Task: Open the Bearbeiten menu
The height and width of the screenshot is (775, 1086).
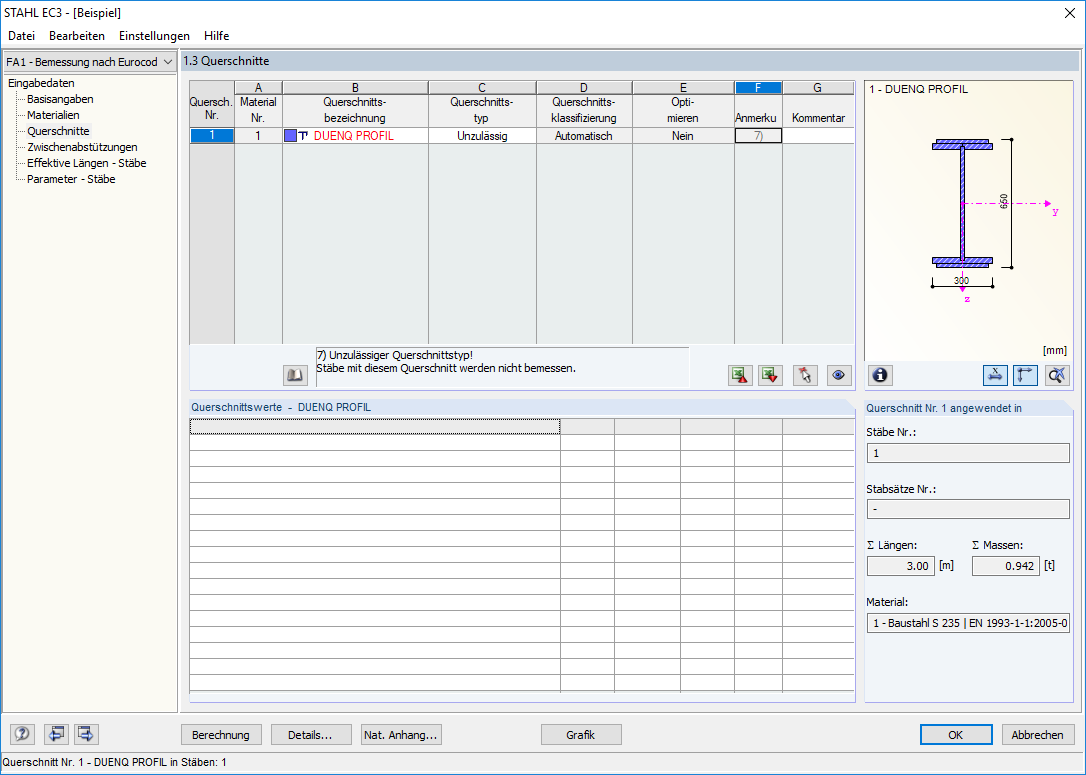Action: click(77, 36)
